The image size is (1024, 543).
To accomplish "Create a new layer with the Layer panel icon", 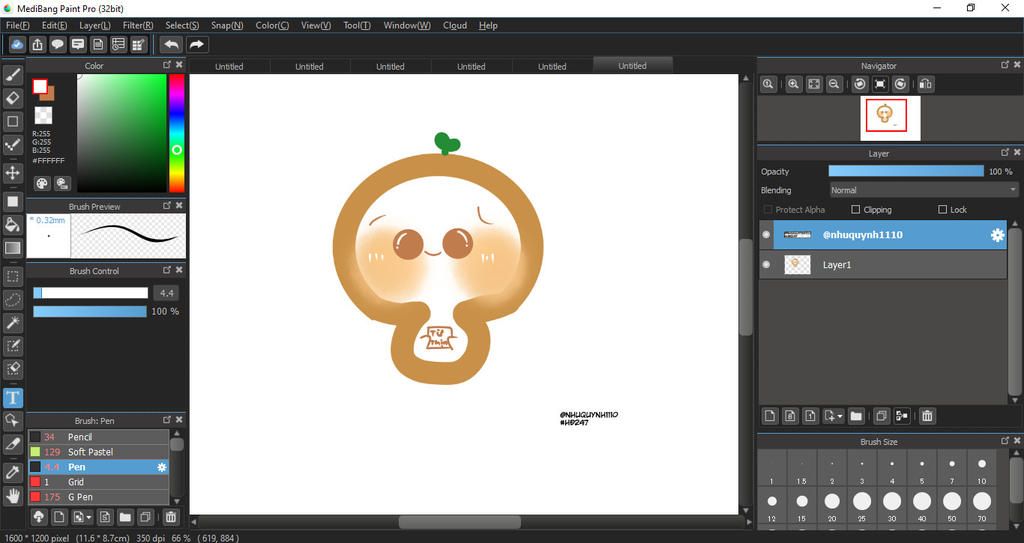I will point(770,416).
